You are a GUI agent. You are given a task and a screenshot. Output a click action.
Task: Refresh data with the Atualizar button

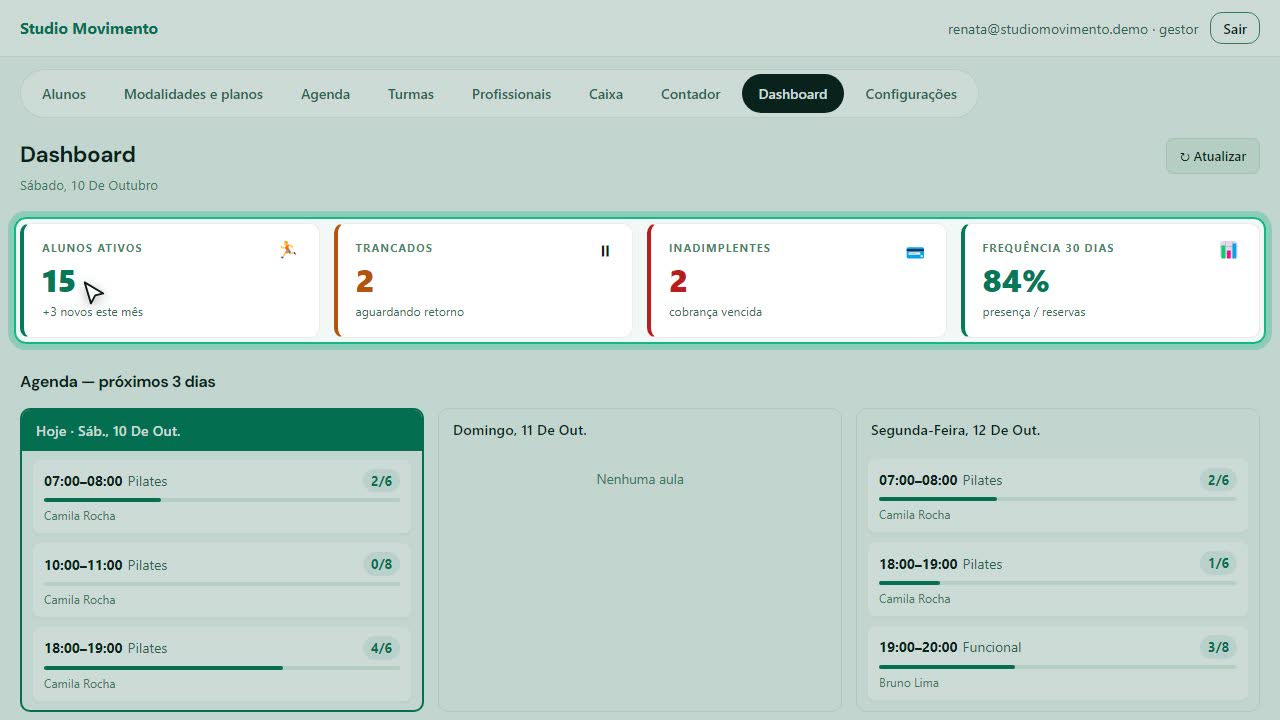pyautogui.click(x=1213, y=156)
